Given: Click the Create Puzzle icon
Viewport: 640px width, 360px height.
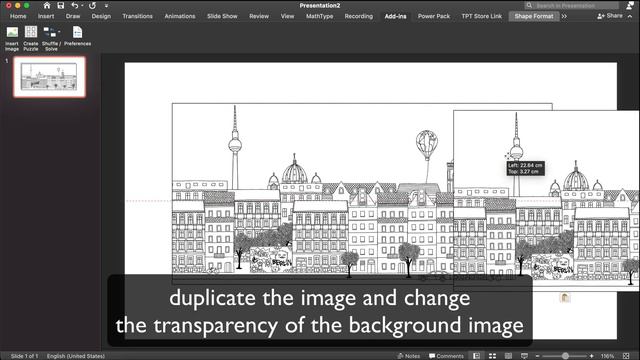Looking at the screenshot, I should tap(31, 38).
